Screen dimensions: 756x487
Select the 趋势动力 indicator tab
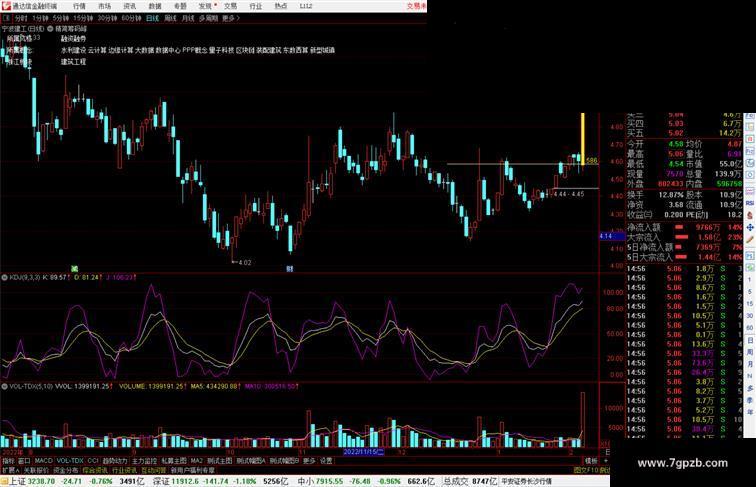pyautogui.click(x=115, y=461)
